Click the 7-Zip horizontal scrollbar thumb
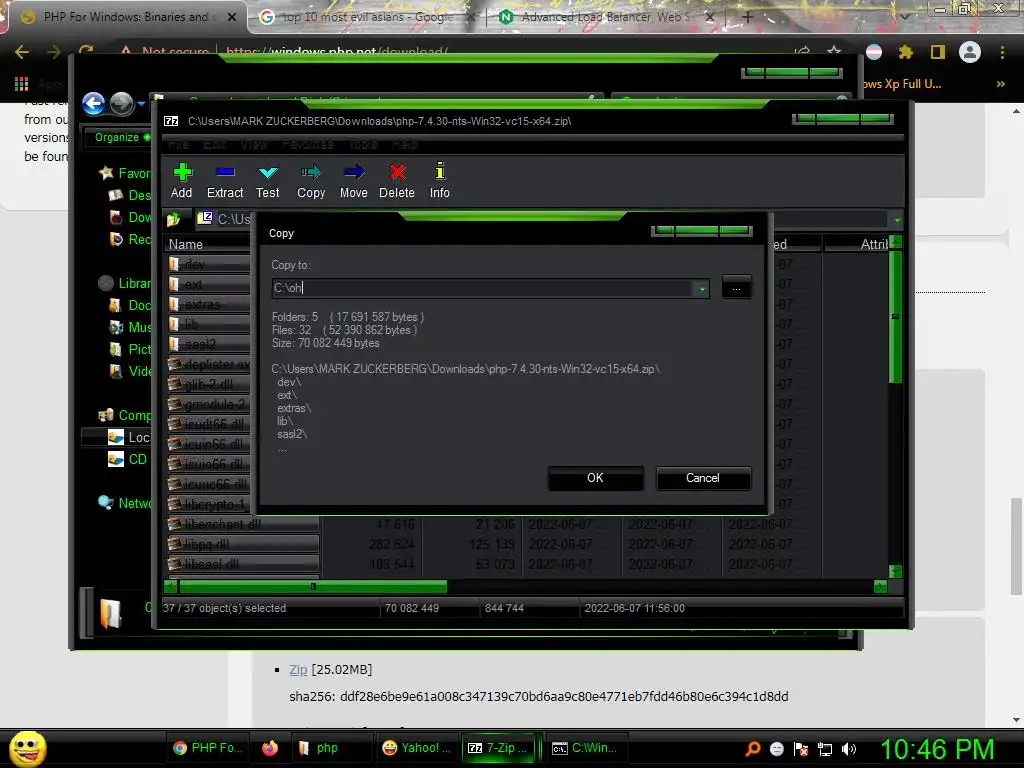The width and height of the screenshot is (1024, 768). pos(313,586)
